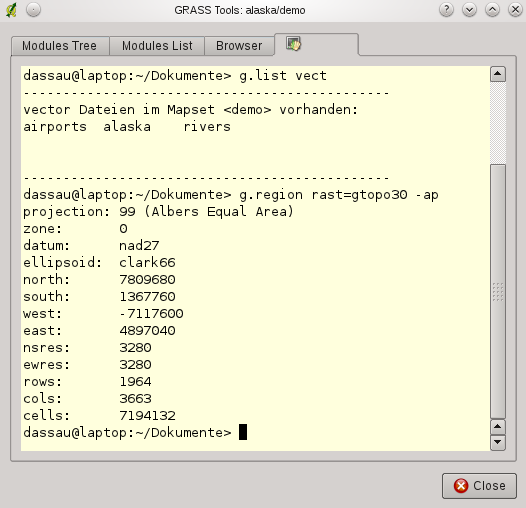Click the question mark help button

tap(446, 10)
